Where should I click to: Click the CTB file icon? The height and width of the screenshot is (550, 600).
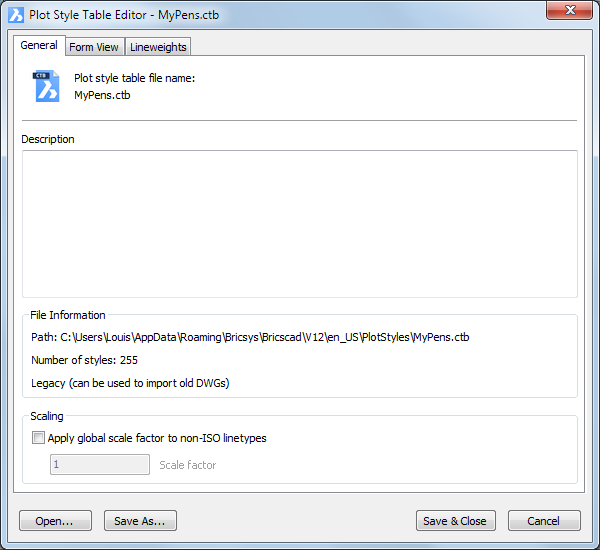click(x=46, y=86)
